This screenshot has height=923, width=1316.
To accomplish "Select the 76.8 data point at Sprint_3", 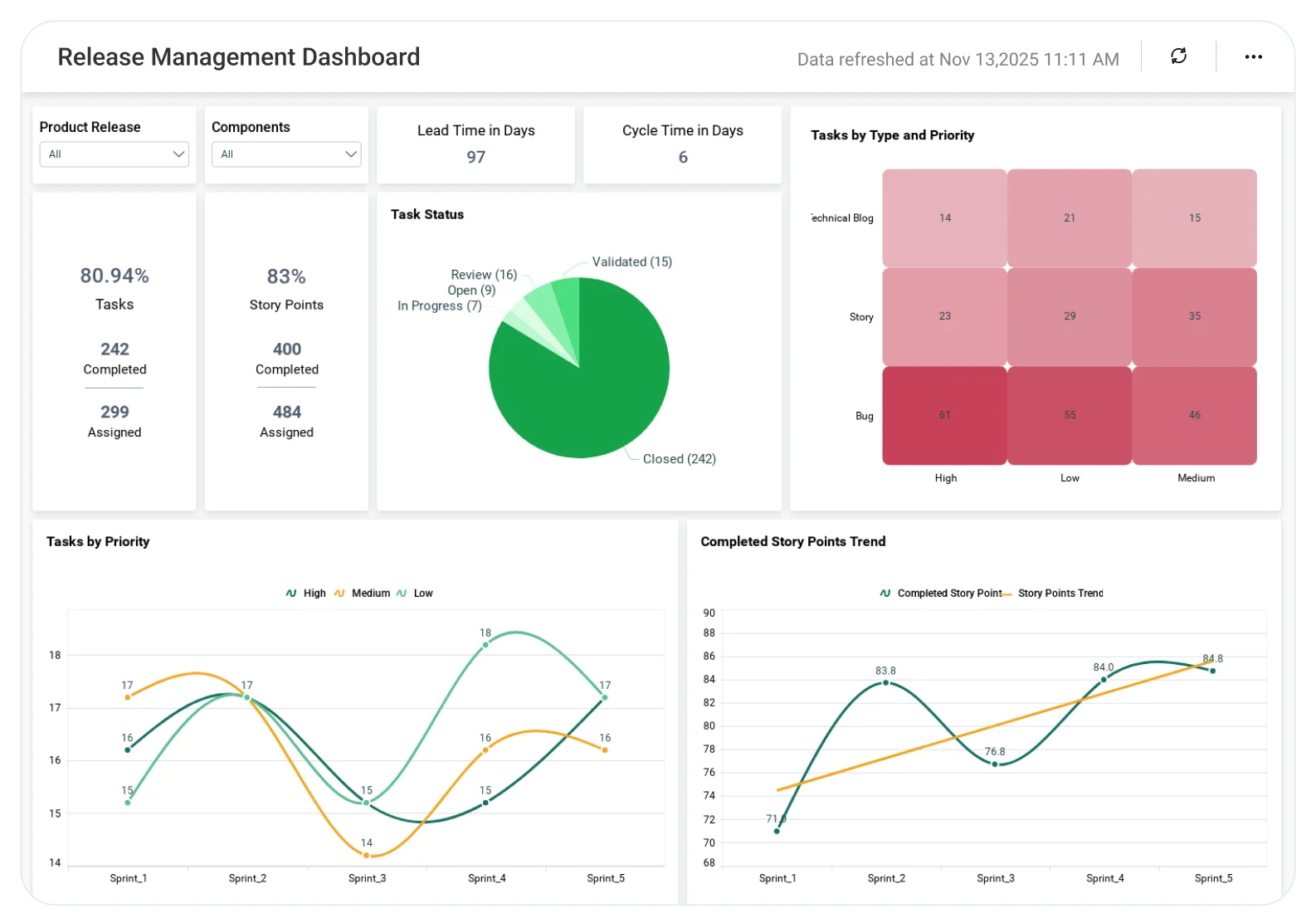I will [x=995, y=764].
